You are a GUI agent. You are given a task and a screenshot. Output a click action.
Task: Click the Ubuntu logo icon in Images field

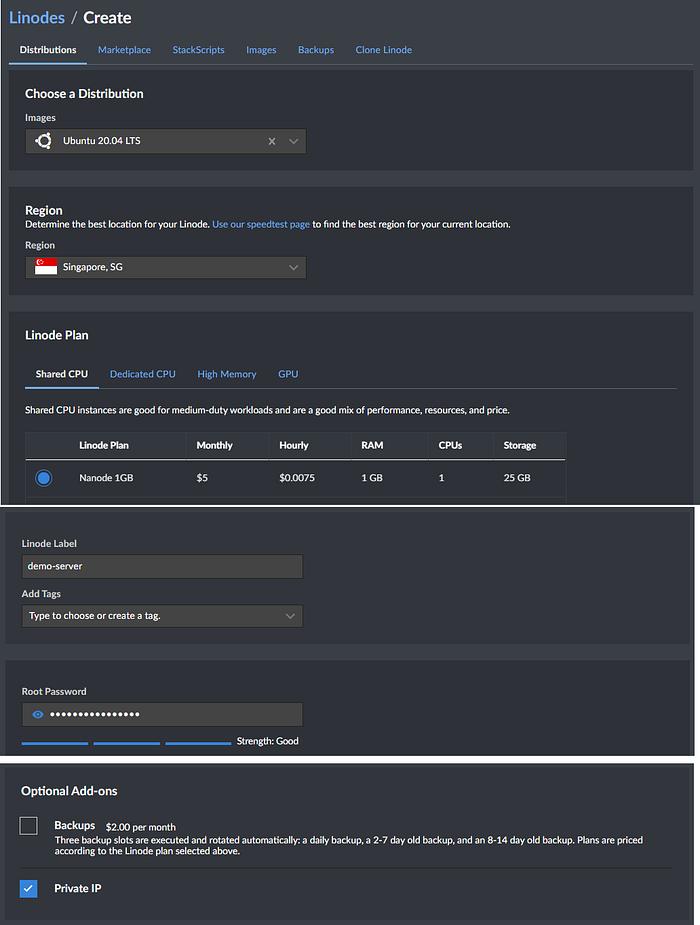point(43,141)
